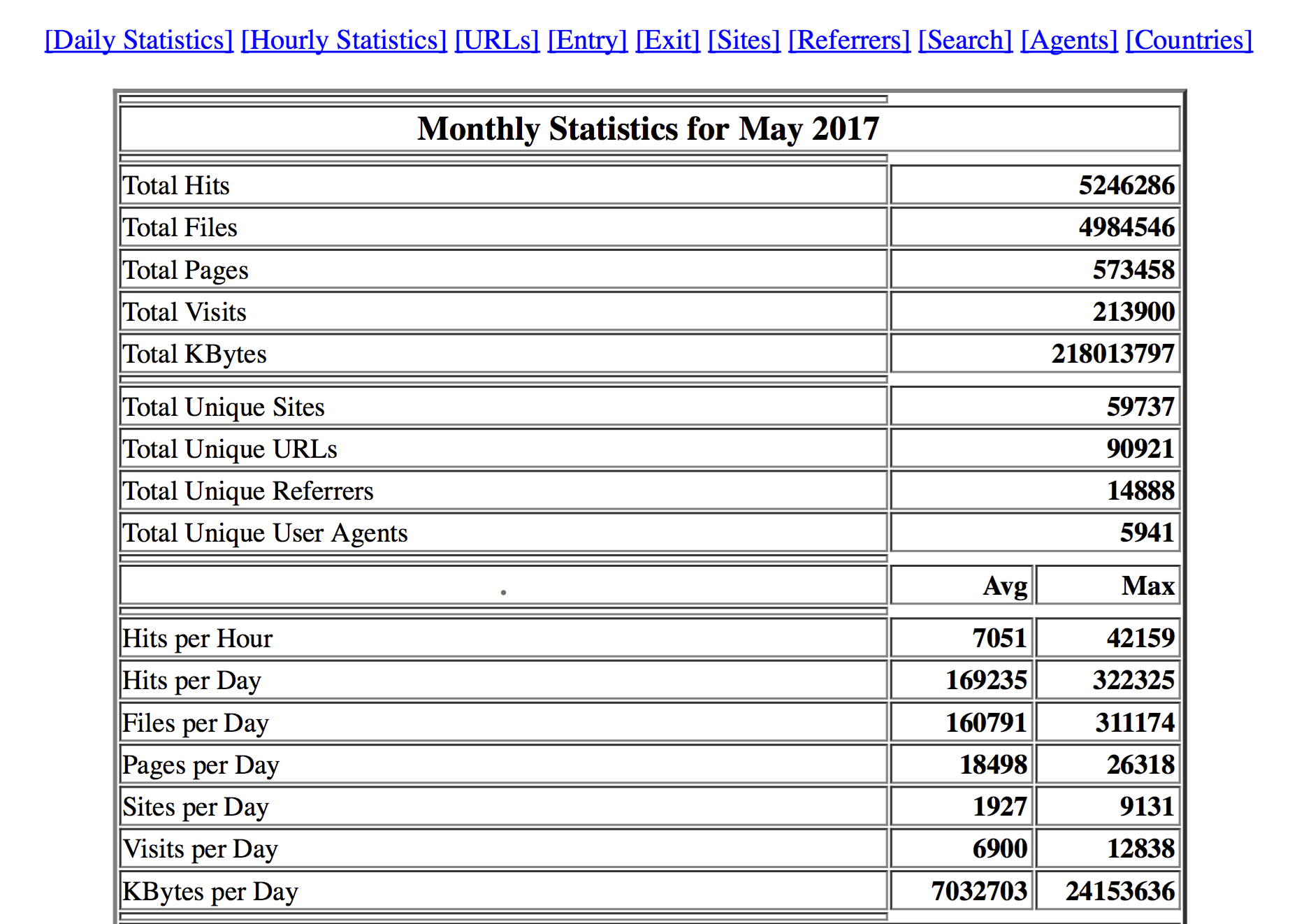Go to the Agents link
1290x924 pixels.
[1069, 41]
